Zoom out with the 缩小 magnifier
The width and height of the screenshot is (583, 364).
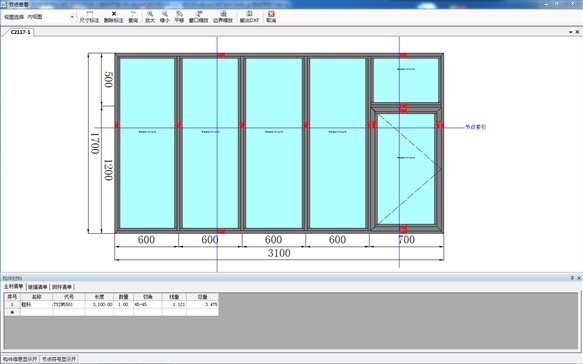point(164,17)
